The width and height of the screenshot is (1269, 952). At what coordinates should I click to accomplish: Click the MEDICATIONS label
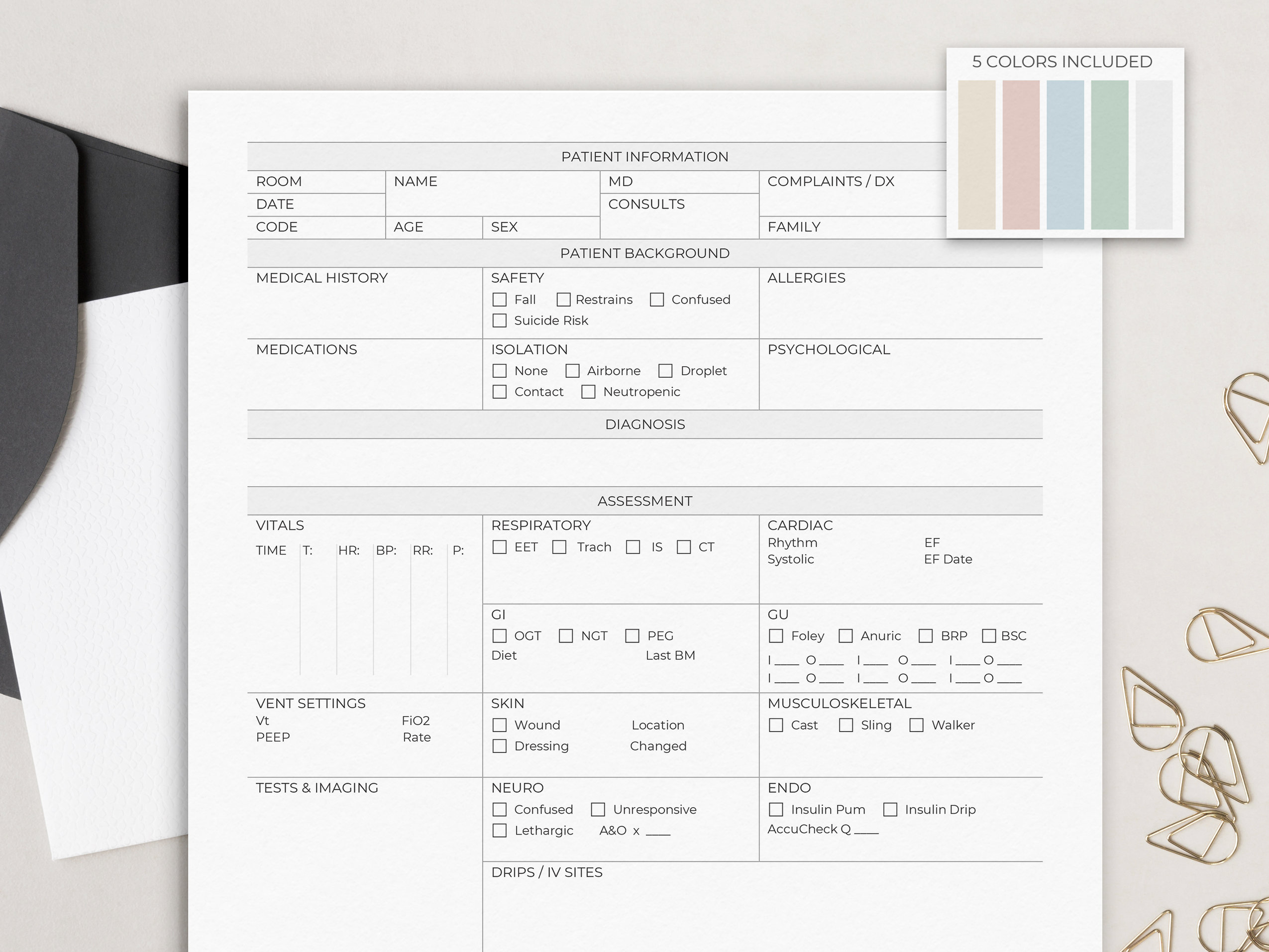[x=307, y=349]
